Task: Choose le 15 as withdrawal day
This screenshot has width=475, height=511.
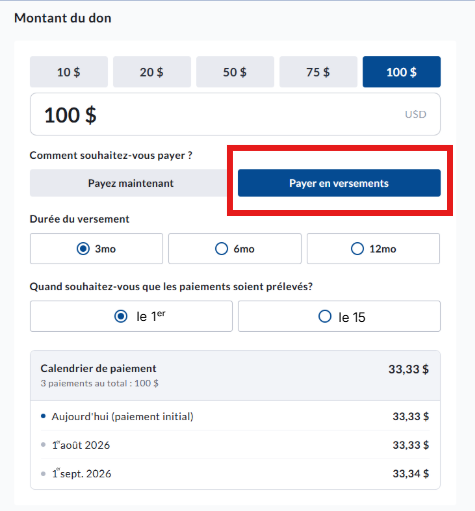Action: pyautogui.click(x=339, y=316)
